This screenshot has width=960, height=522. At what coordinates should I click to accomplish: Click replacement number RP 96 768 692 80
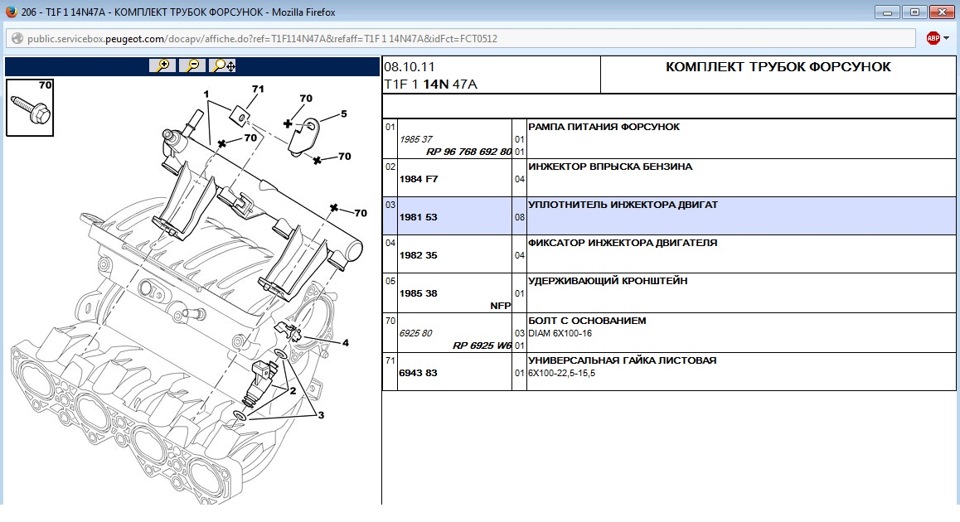468,152
